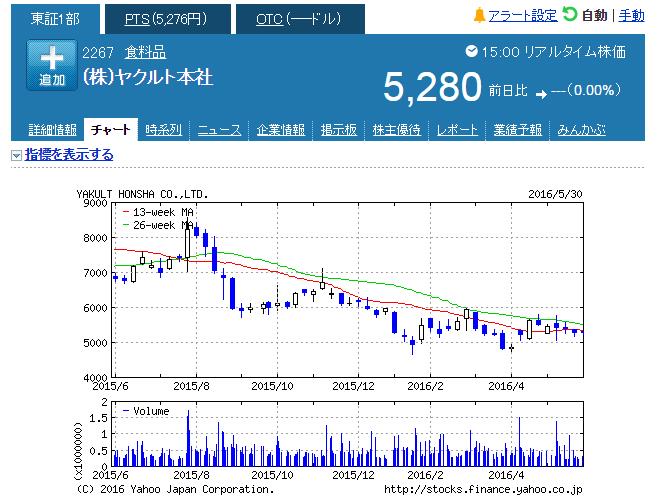
Task: Click the stocks.finance.yahoo.co.jp URL text
Action: pos(483,489)
